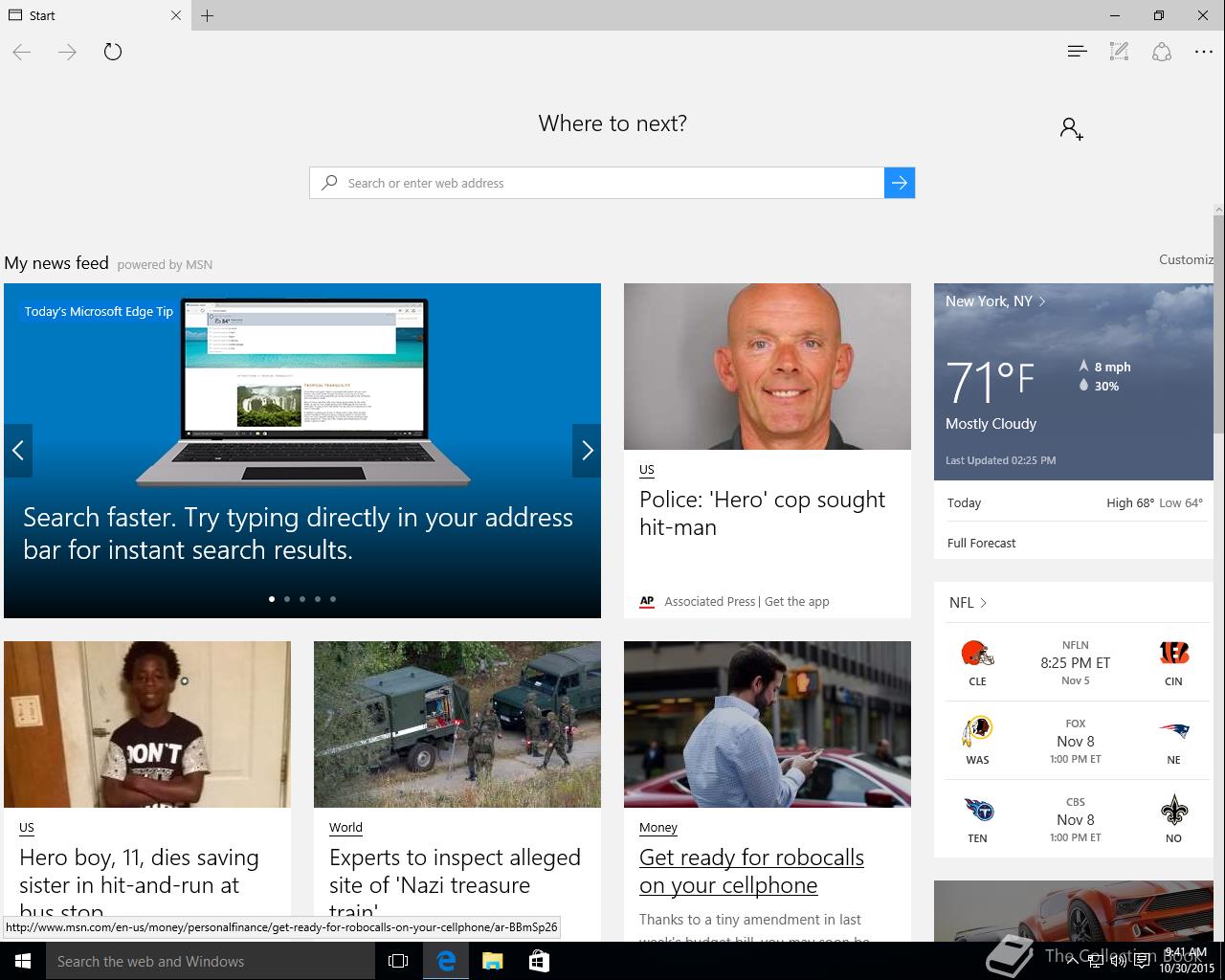
Task: Close the Start tab
Action: pos(176,15)
